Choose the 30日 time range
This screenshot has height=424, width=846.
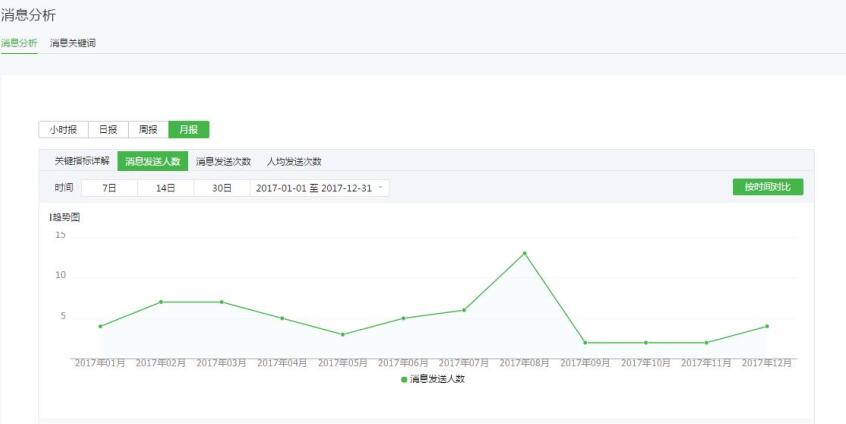[x=221, y=187]
